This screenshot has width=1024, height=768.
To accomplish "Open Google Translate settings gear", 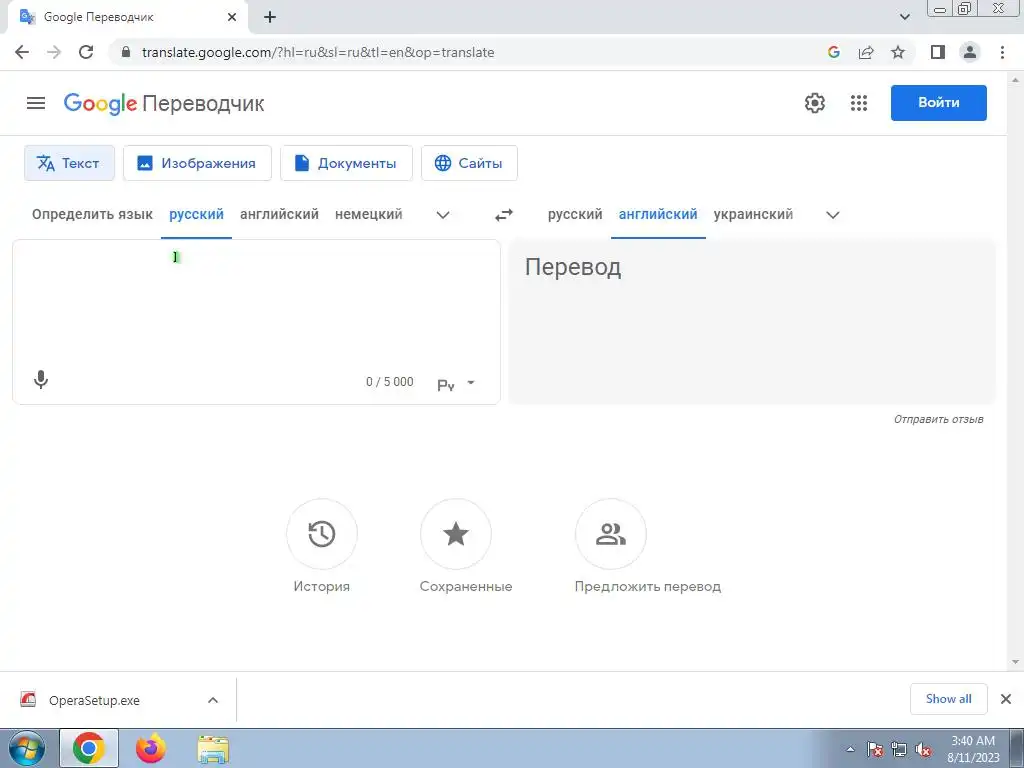I will coord(814,103).
